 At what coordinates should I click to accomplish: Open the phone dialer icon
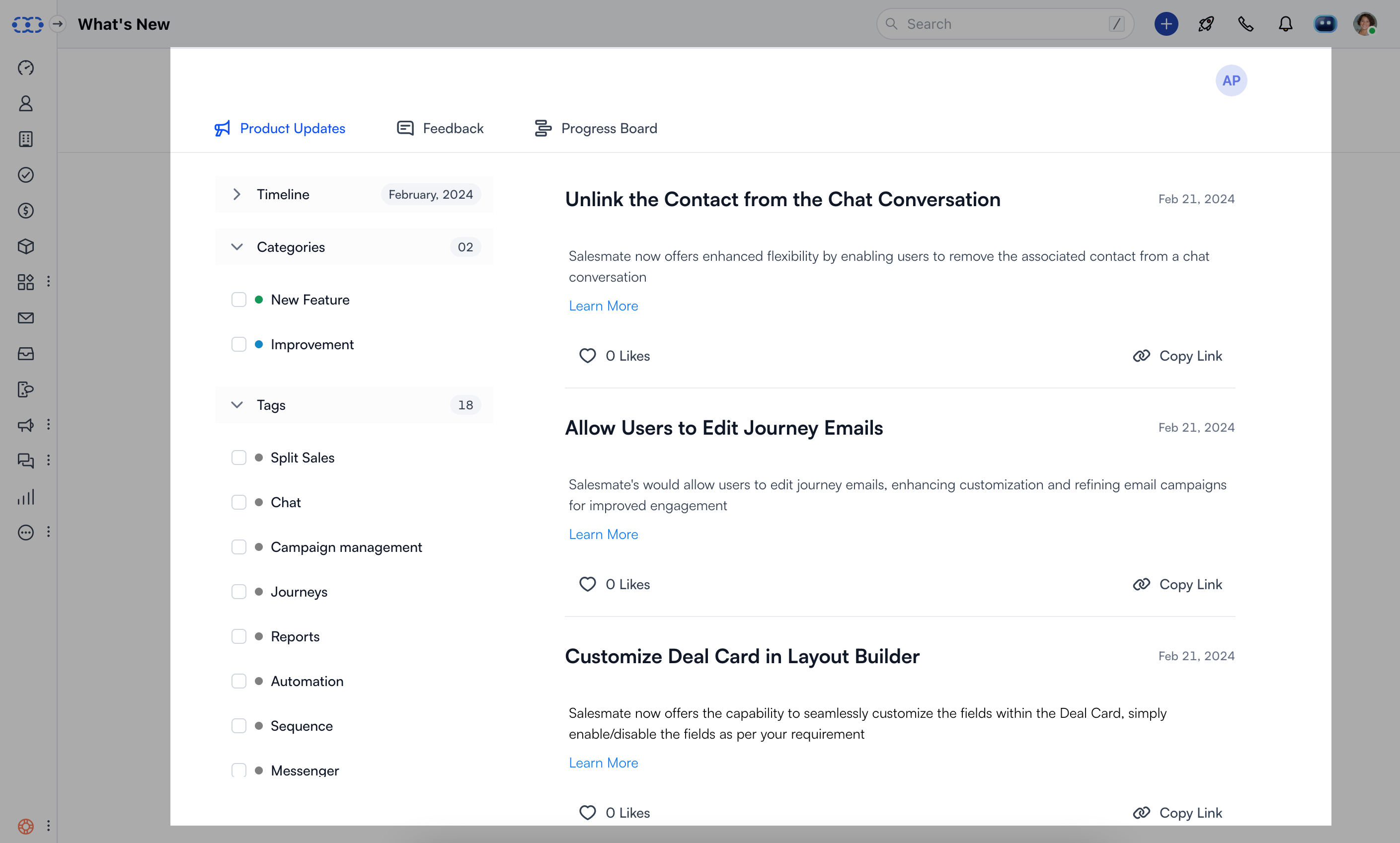tap(1245, 24)
